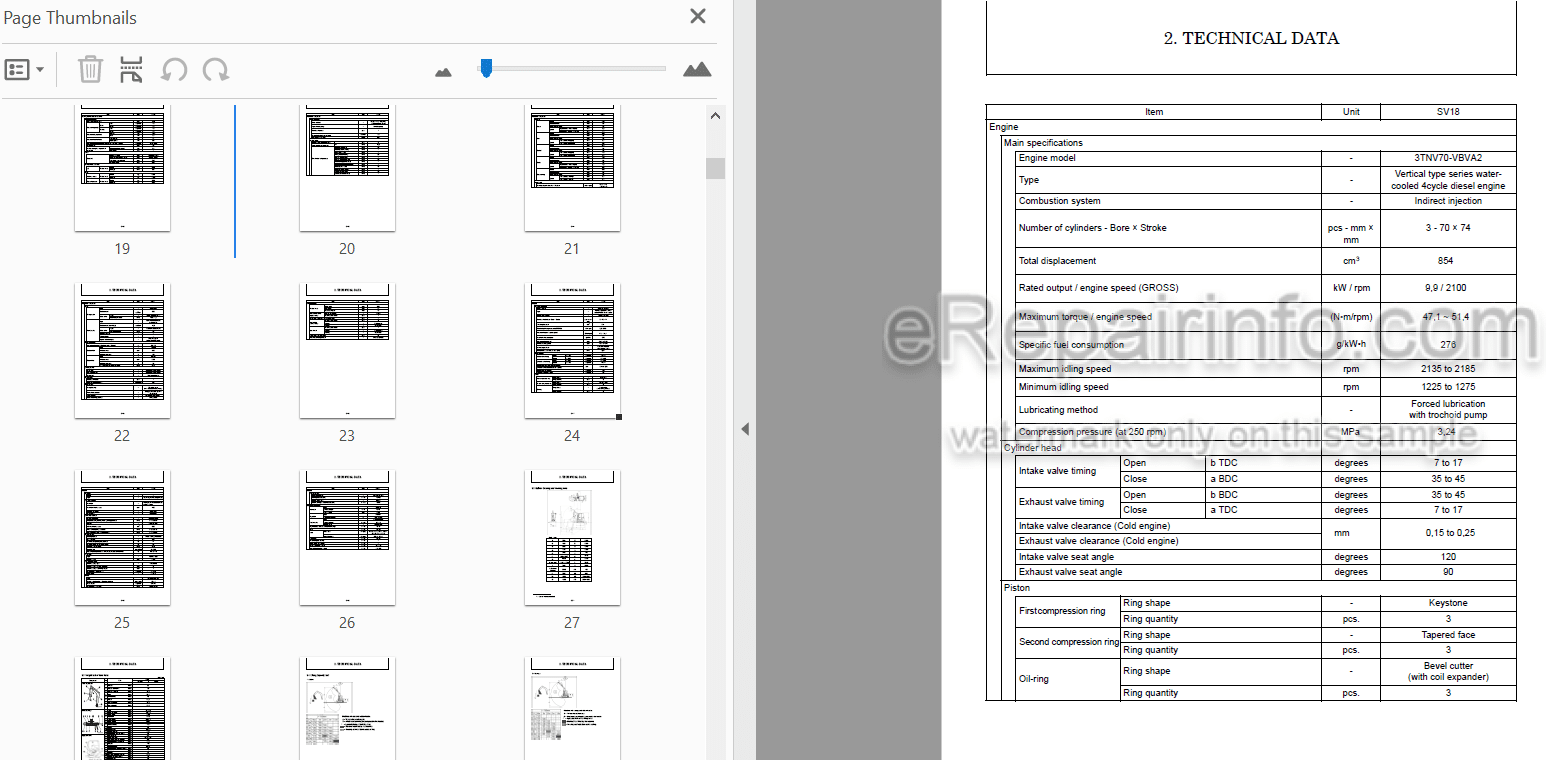Select page 19 thumbnail
The image size is (1546, 760).
point(122,167)
